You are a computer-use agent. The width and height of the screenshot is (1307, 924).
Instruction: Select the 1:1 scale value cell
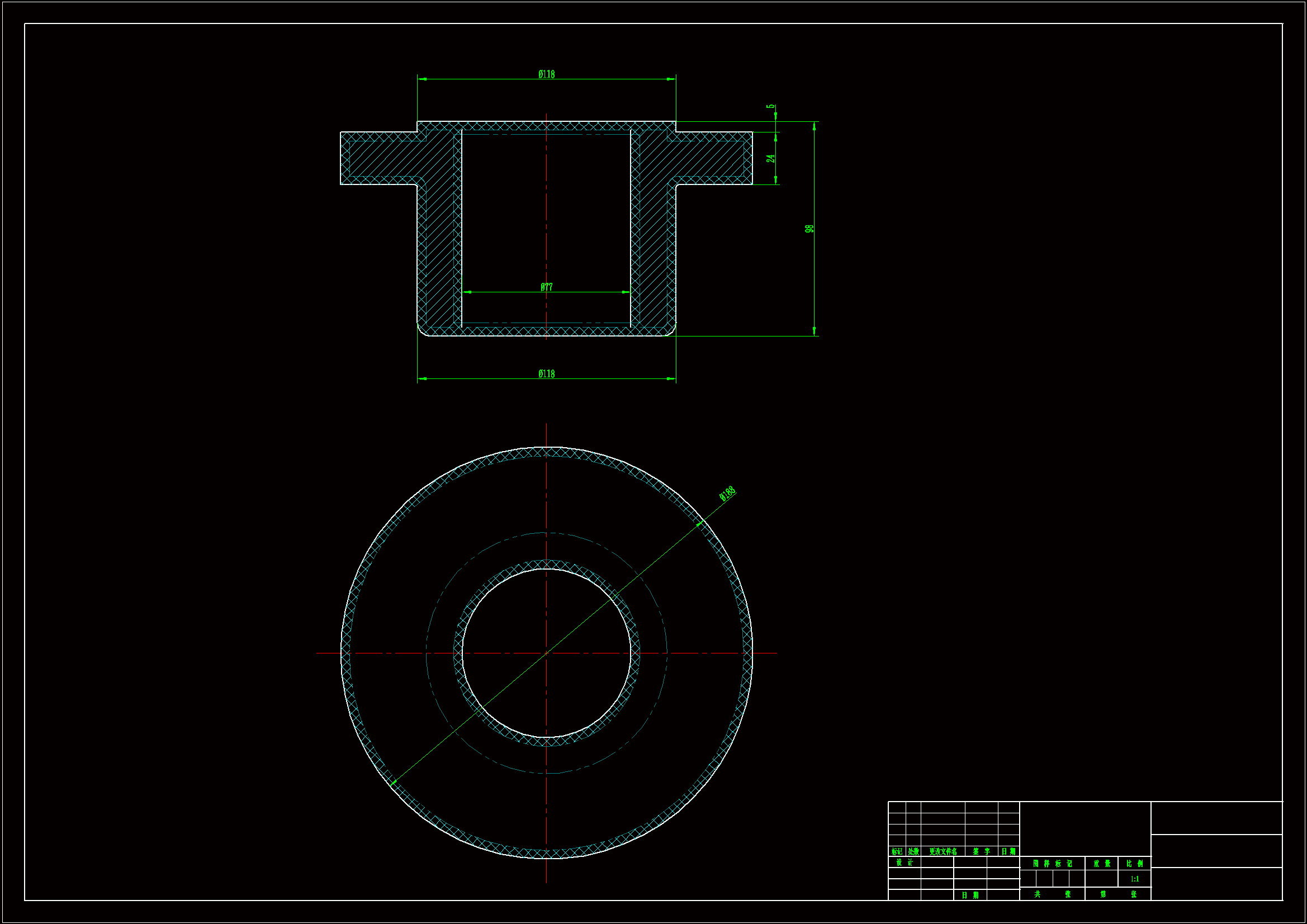(x=1134, y=879)
